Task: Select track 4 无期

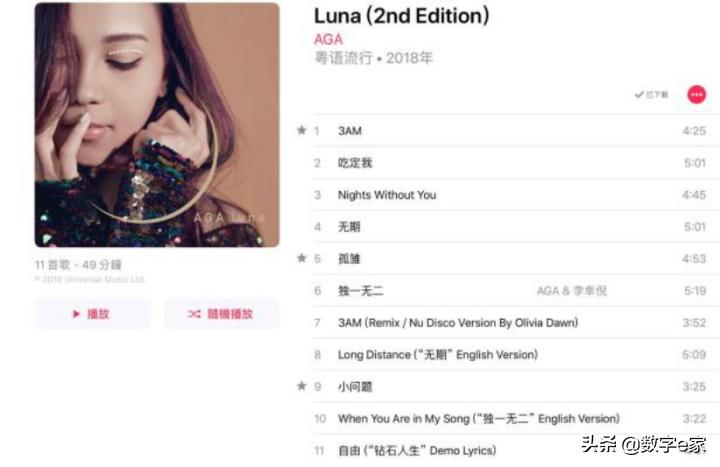Action: pos(510,226)
